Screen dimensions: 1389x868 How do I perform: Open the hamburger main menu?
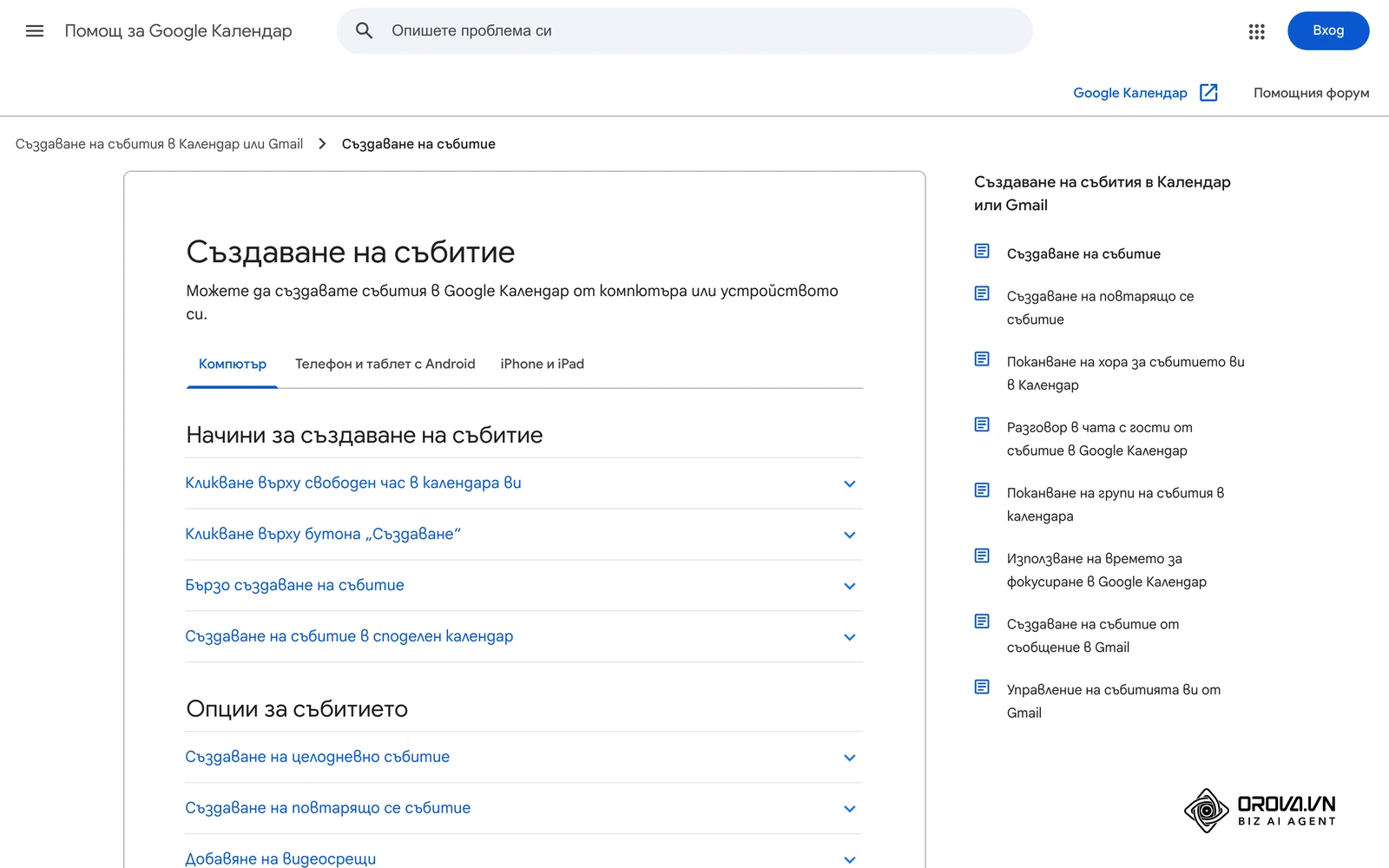35,31
